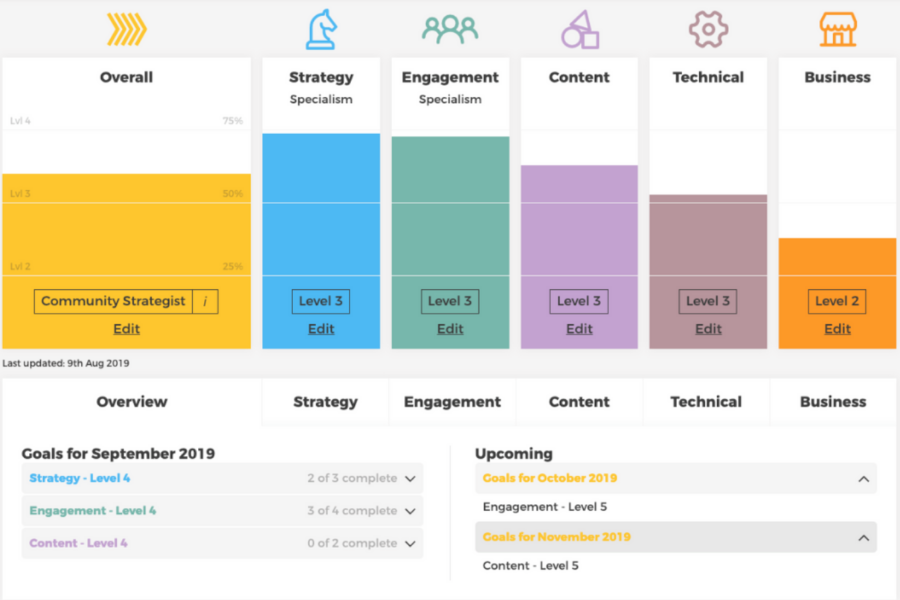The width and height of the screenshot is (900, 600).
Task: Expand the Strategy - Level 4 goal
Action: (410, 479)
